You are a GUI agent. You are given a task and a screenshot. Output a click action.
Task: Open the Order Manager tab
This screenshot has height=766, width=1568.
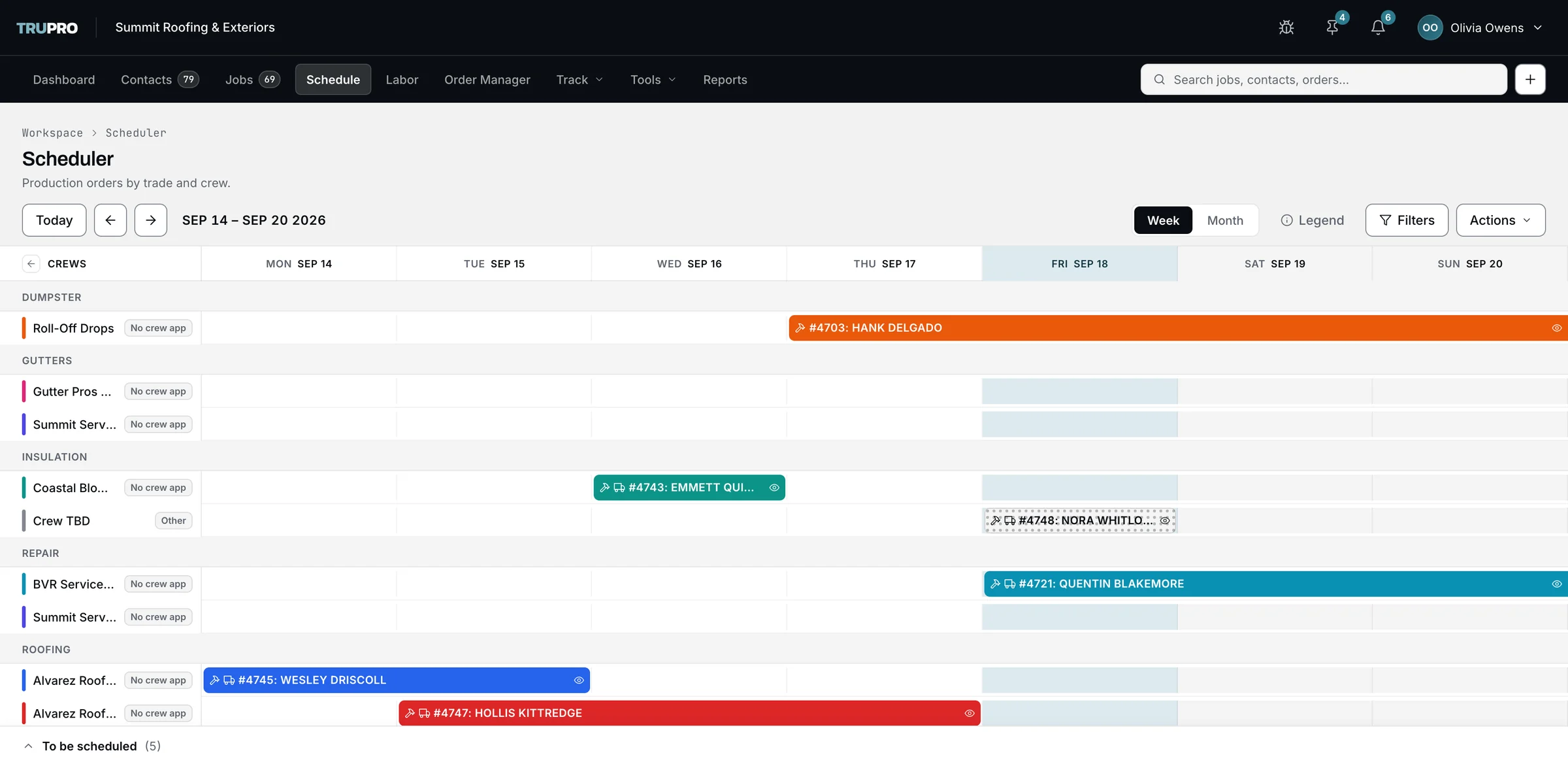pos(487,79)
